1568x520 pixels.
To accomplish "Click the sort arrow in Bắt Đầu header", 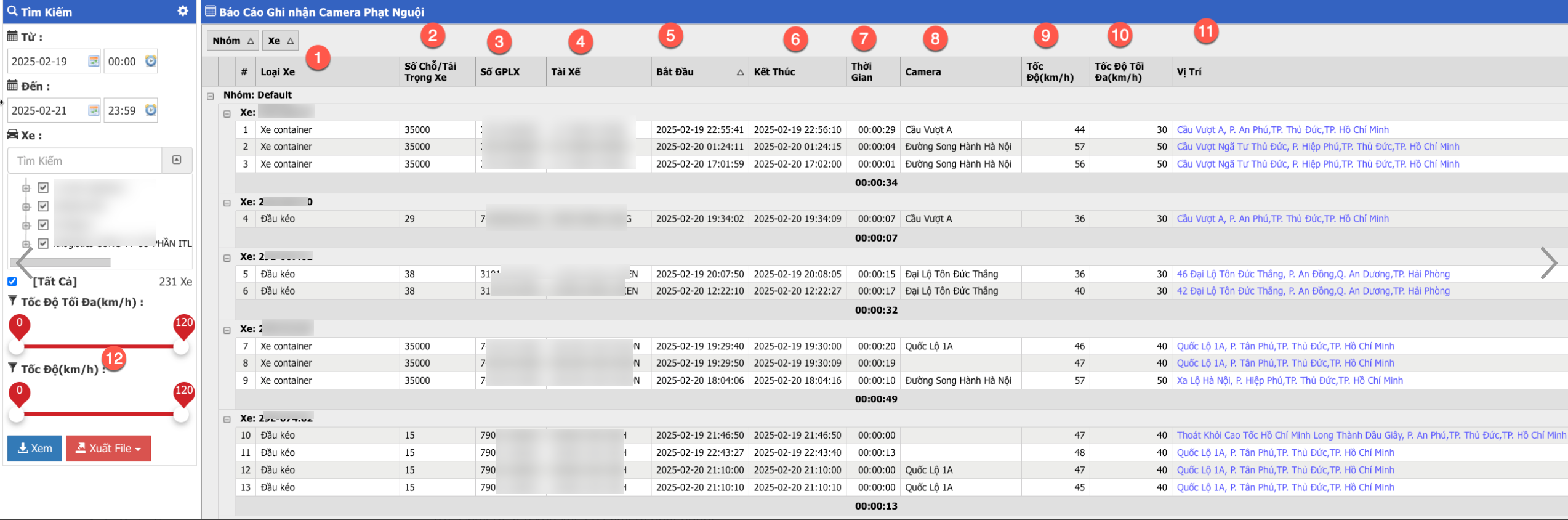I will coord(740,73).
